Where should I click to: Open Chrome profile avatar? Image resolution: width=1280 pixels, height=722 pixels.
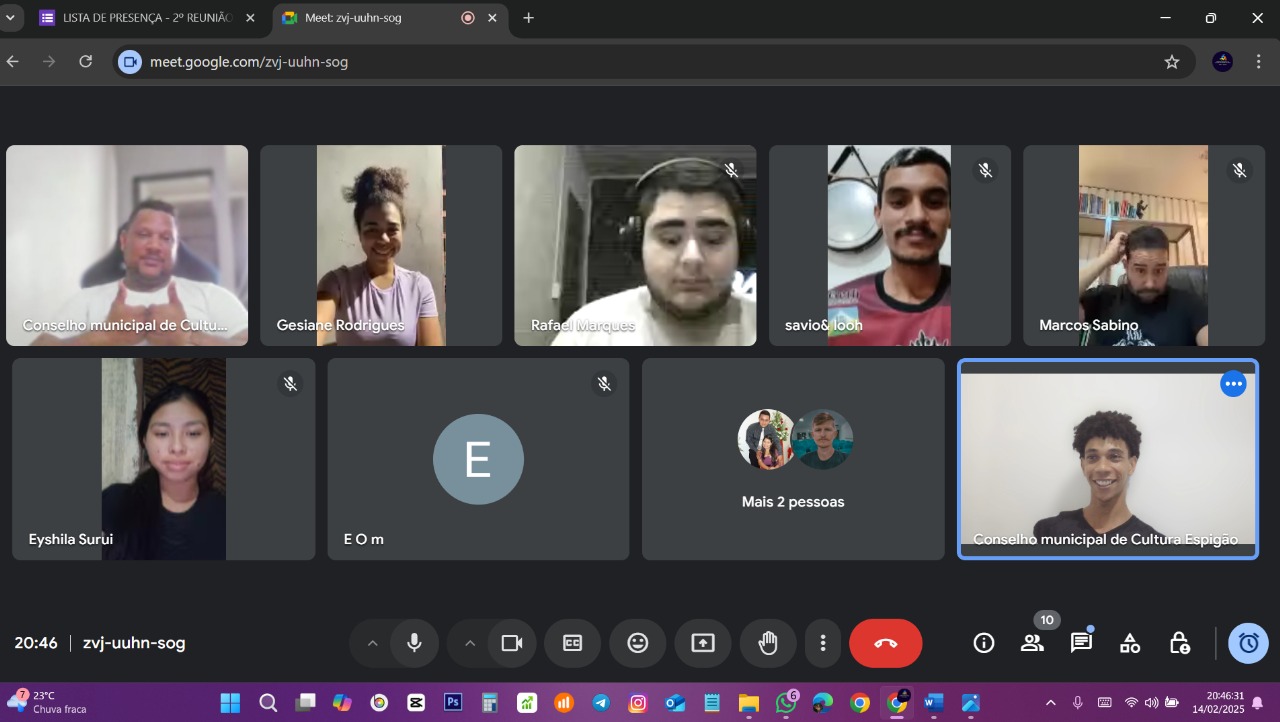1222,62
